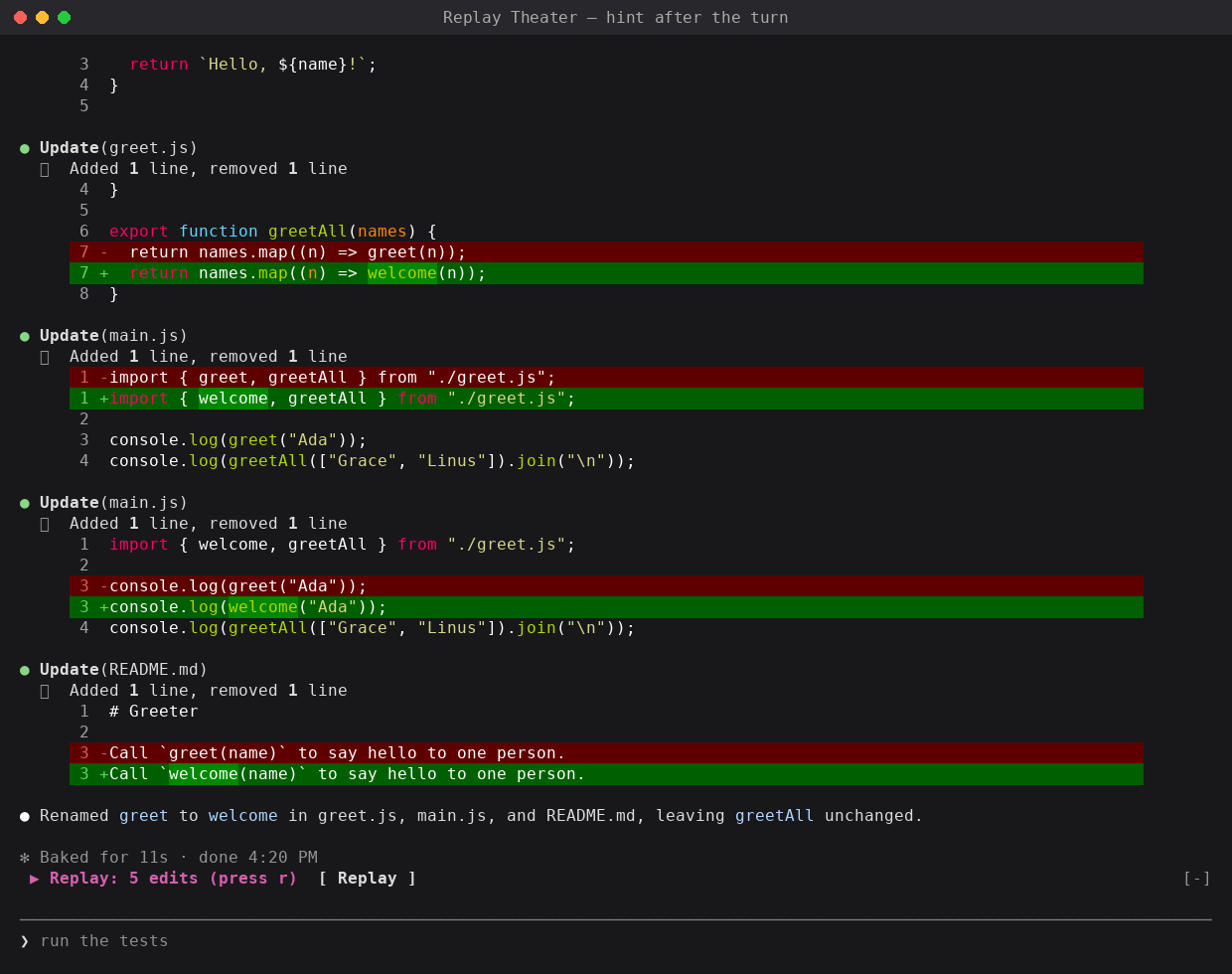Image resolution: width=1232 pixels, height=974 pixels.
Task: Collapse the replay hint with [-]
Action: click(x=1196, y=879)
